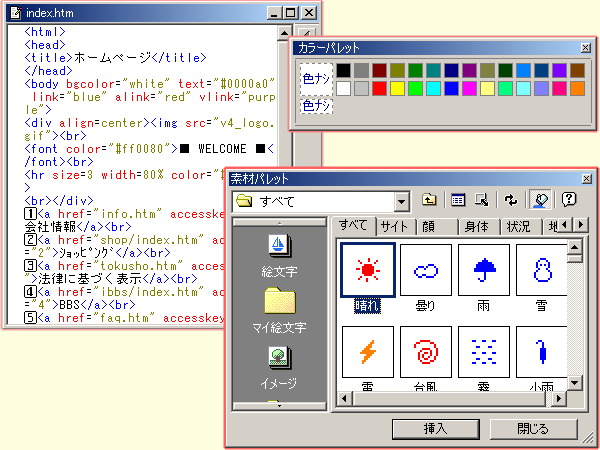The width and height of the screenshot is (600, 450).
Task: Pick the 台風 spiral emoji thumbnail
Action: tap(425, 351)
